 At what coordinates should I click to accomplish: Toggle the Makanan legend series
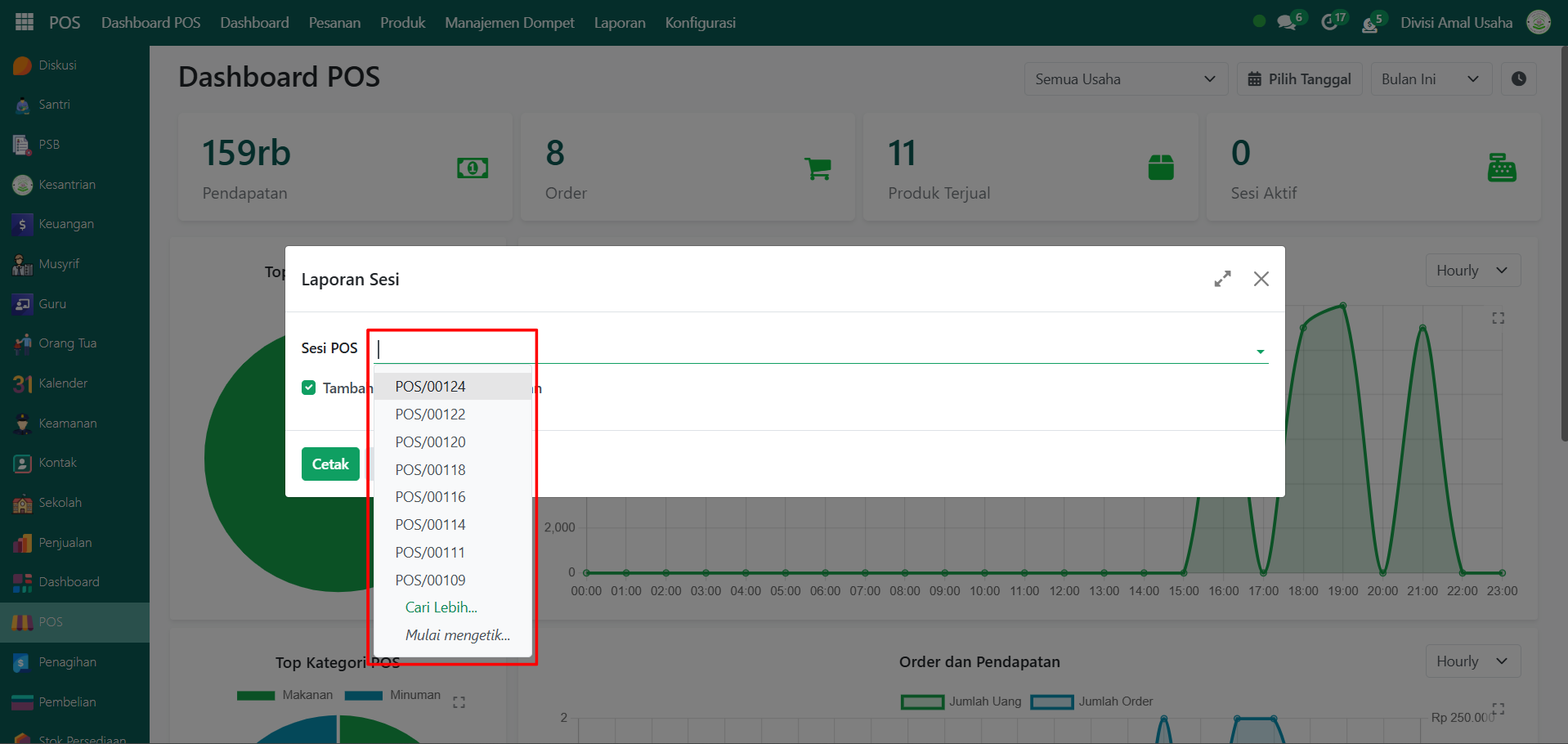(x=285, y=695)
